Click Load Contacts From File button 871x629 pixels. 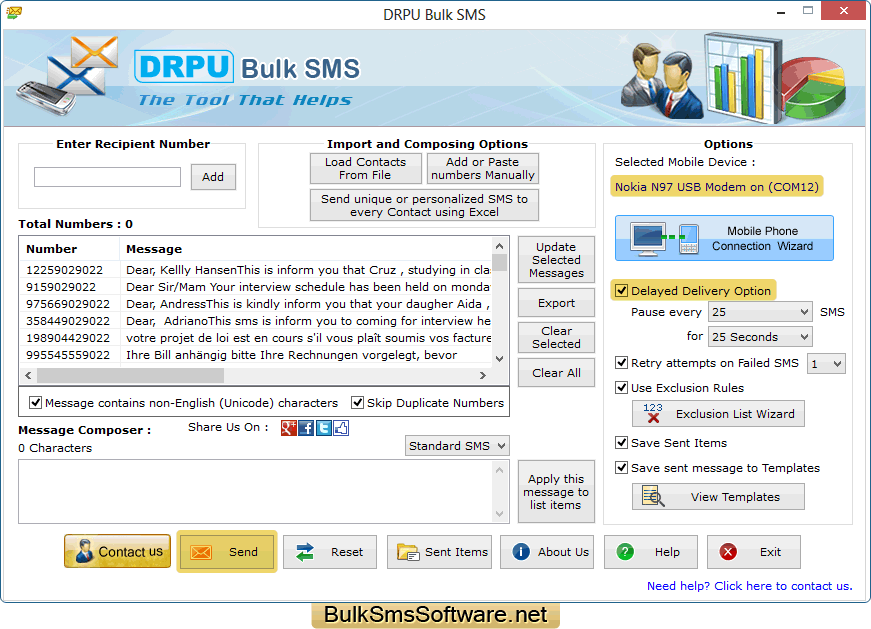click(x=366, y=168)
